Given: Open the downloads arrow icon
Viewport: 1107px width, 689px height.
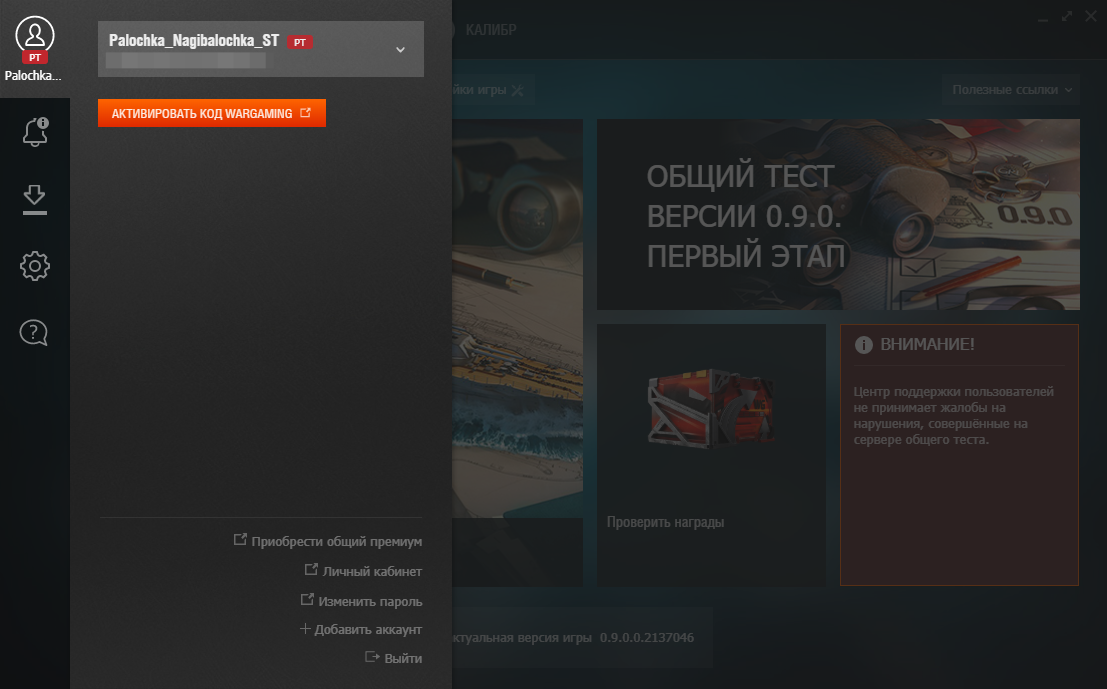Looking at the screenshot, I should 35,199.
